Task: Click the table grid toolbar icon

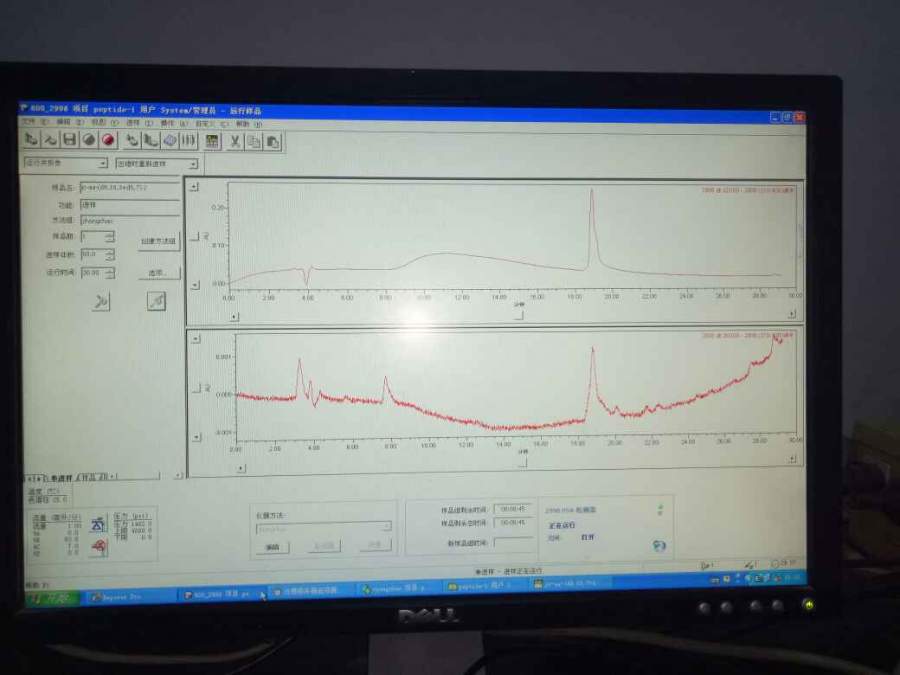Action: 212,141
